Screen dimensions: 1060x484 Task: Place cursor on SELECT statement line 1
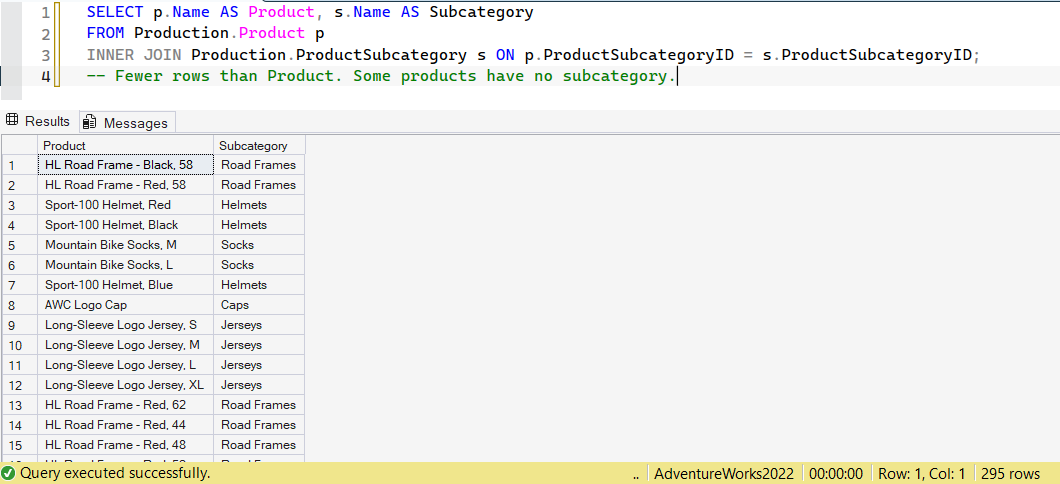point(310,12)
